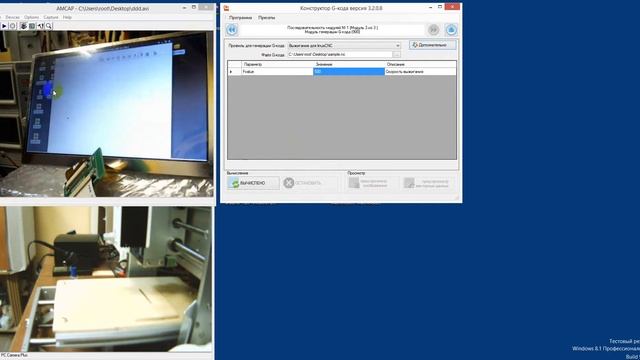
Task: Click the G-code constructor app icon in title bar
Action: point(227,8)
